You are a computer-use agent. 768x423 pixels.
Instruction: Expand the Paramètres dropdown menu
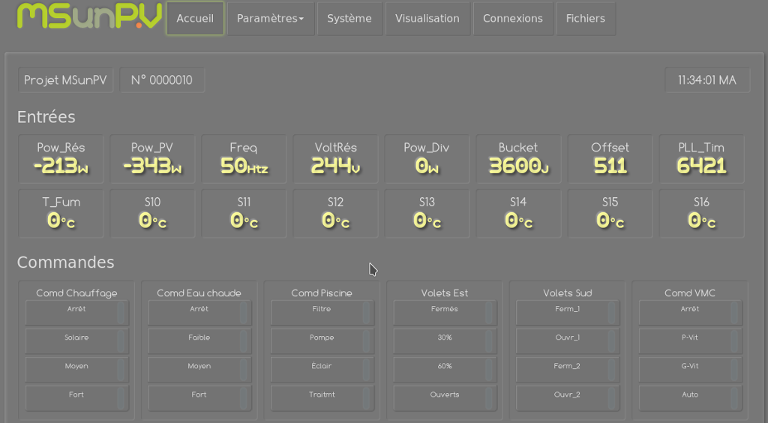[270, 18]
